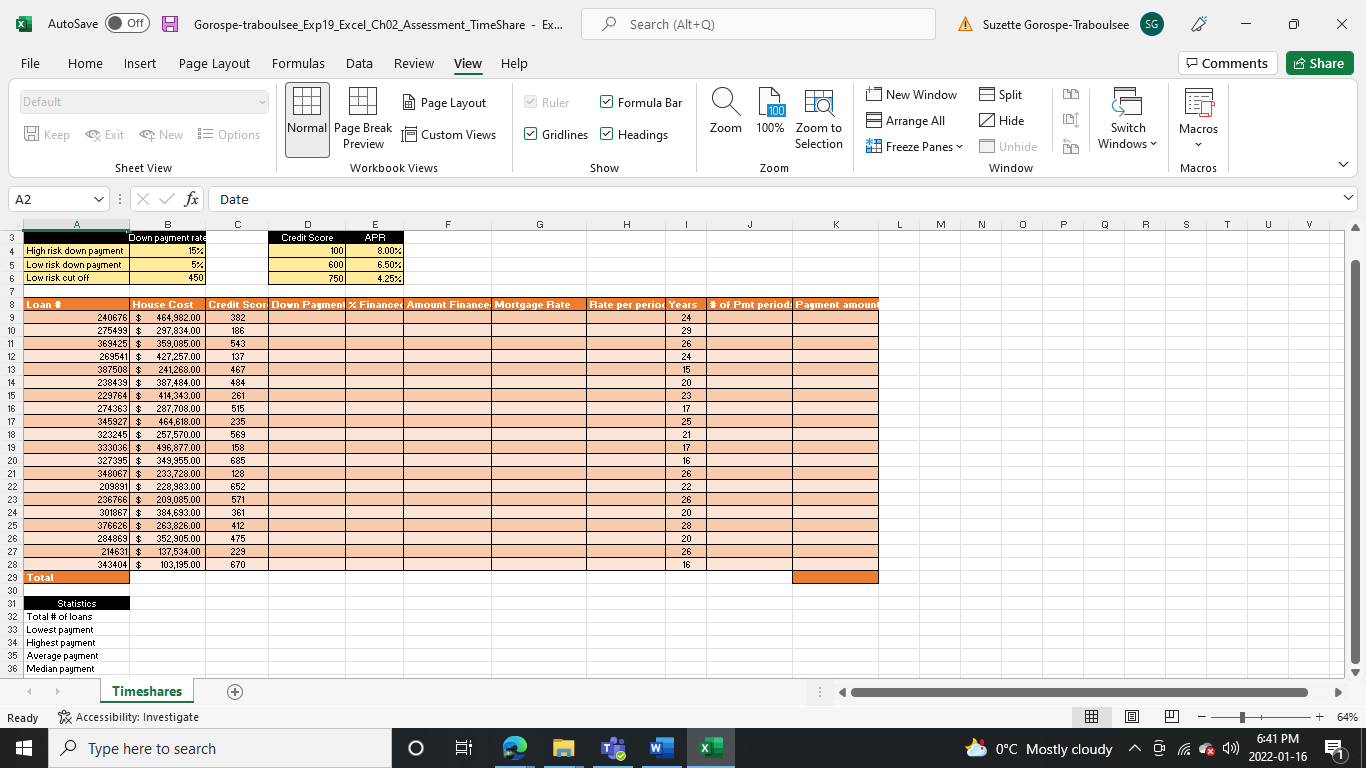Add a new sheet with plus icon
The image size is (1366, 768).
[x=235, y=692]
